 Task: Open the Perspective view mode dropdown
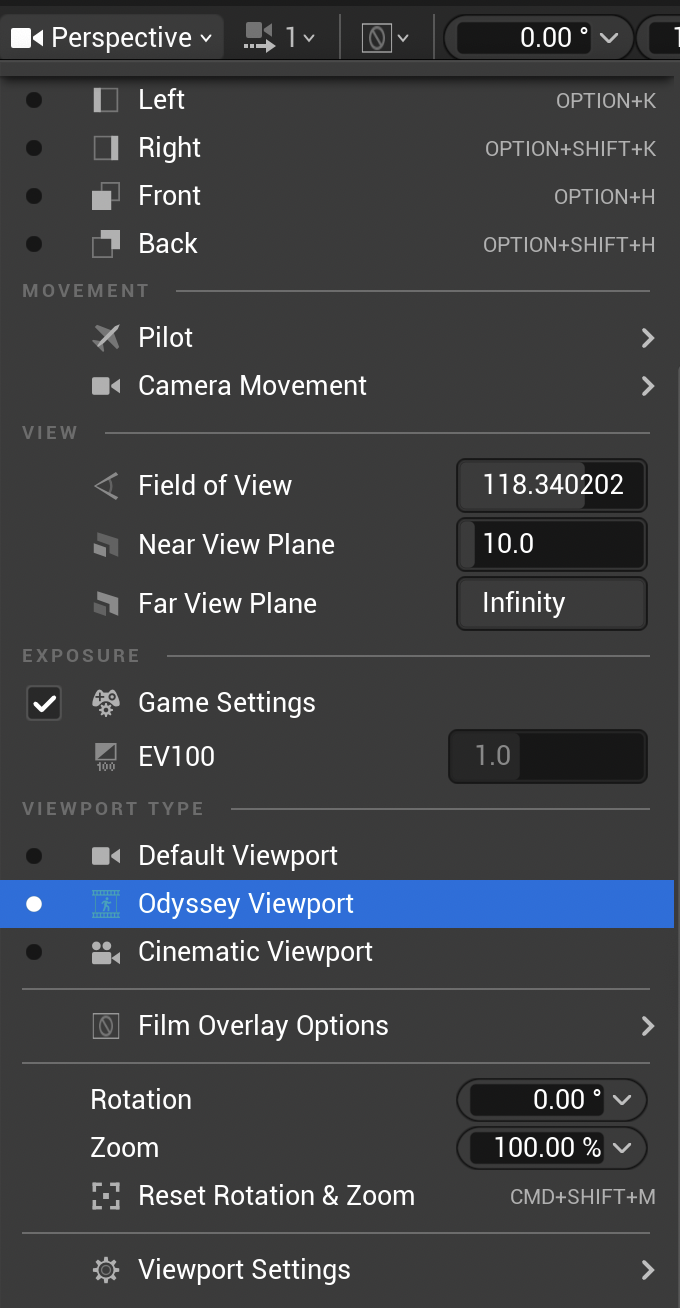(x=112, y=38)
